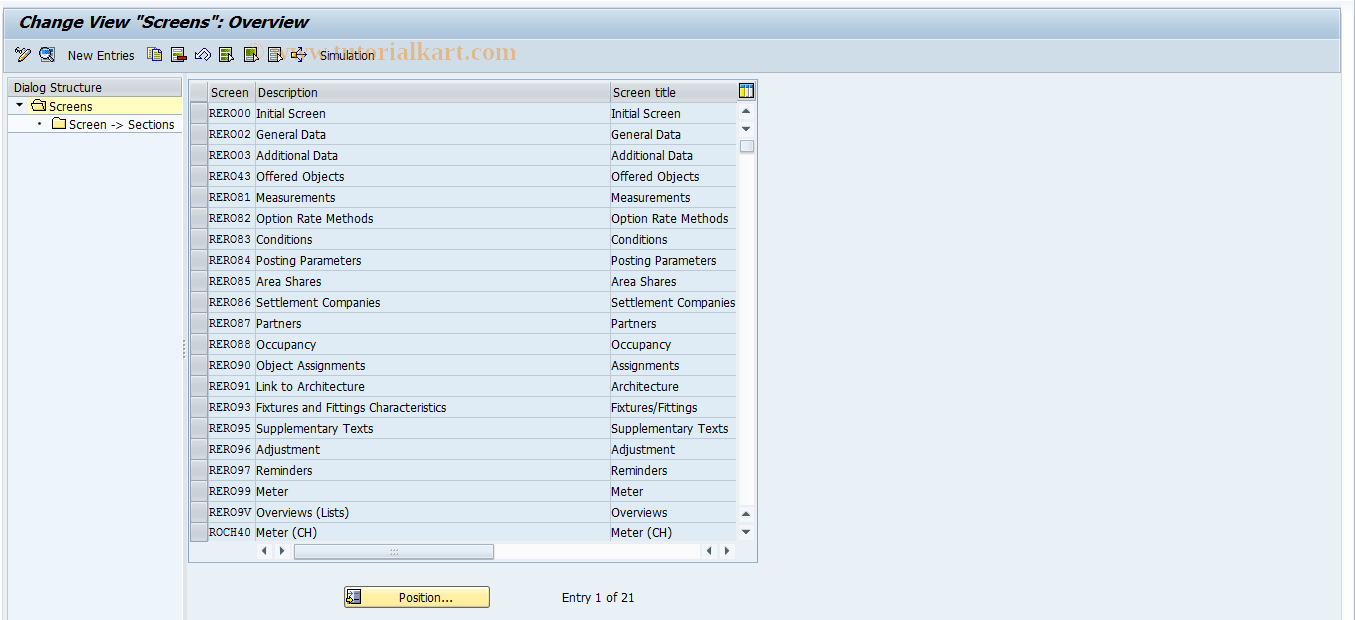
Task: Click Supplementary Texts description cell
Action: pos(432,428)
